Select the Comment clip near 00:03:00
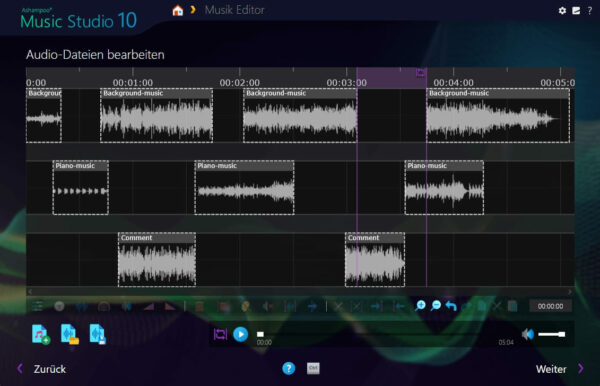The image size is (600, 386). [375, 259]
